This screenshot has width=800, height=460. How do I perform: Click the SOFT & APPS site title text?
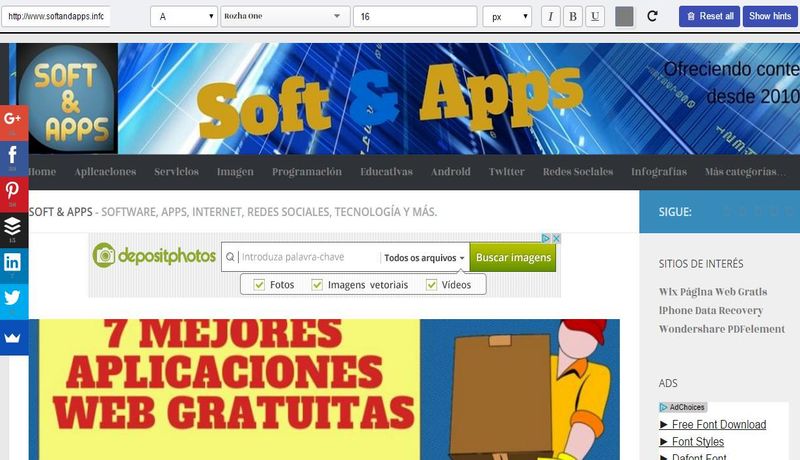61,212
